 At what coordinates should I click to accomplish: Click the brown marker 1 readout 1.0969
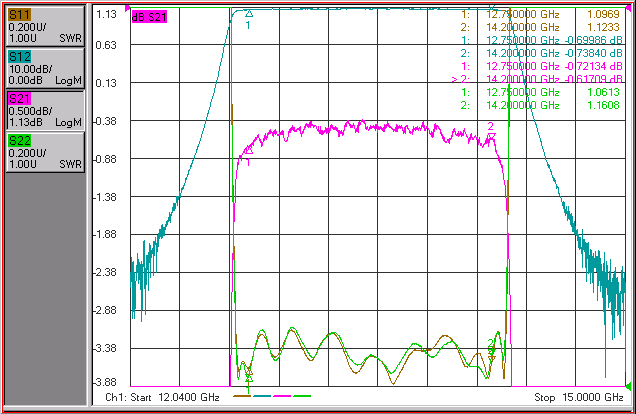(604, 14)
